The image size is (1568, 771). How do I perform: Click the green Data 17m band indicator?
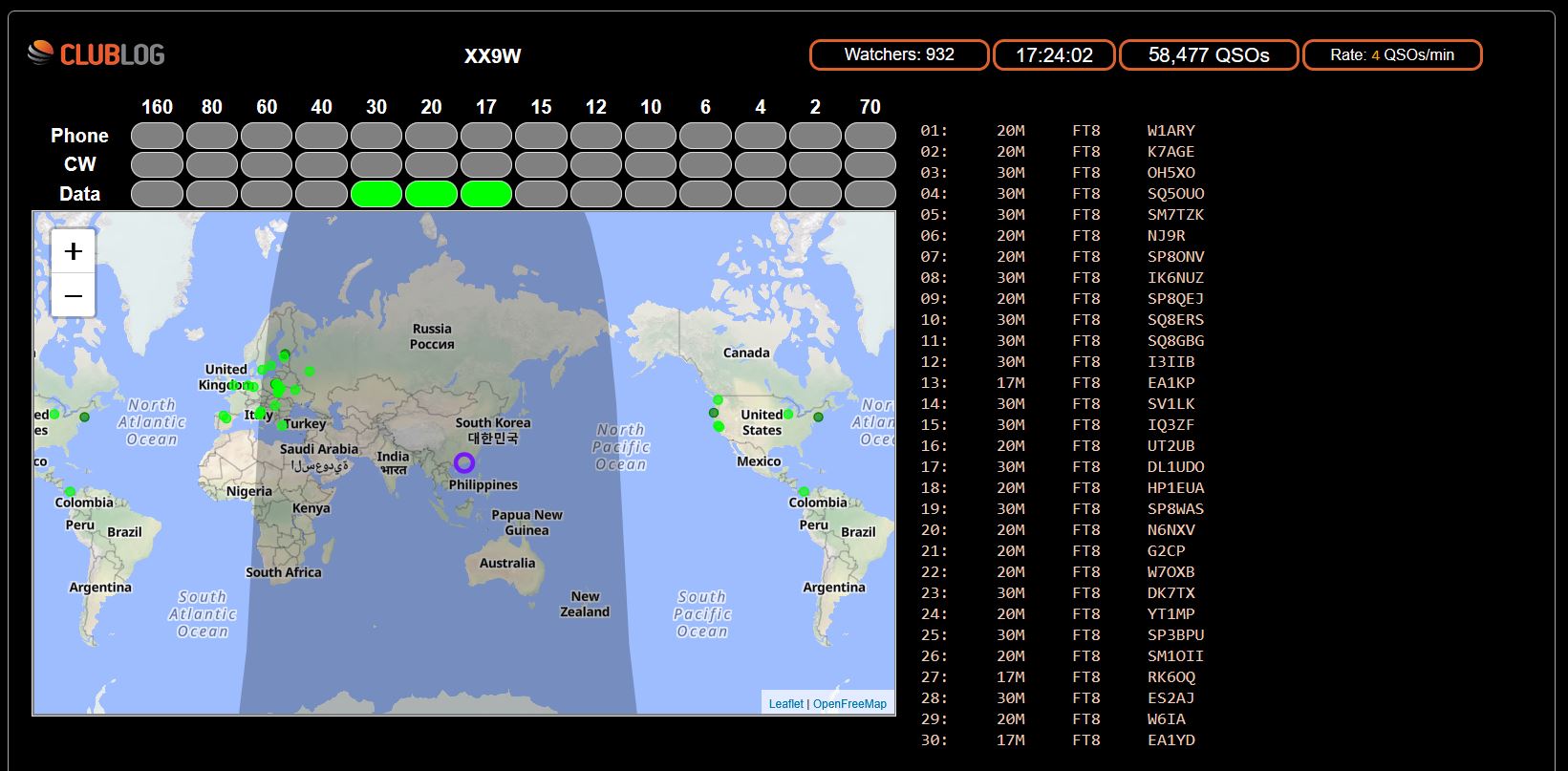(486, 194)
